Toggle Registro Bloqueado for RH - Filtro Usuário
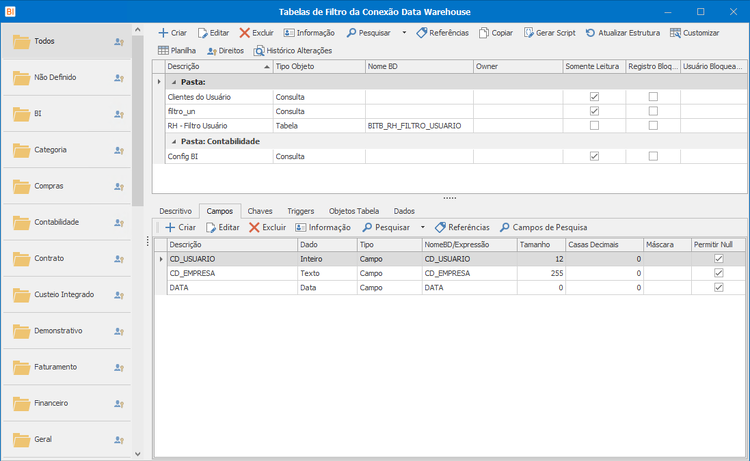The image size is (750, 461). 653,125
